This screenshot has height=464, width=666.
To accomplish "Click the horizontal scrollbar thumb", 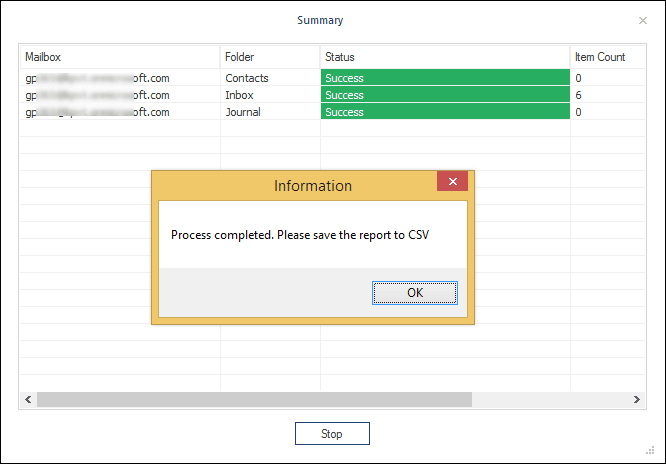I will point(254,399).
